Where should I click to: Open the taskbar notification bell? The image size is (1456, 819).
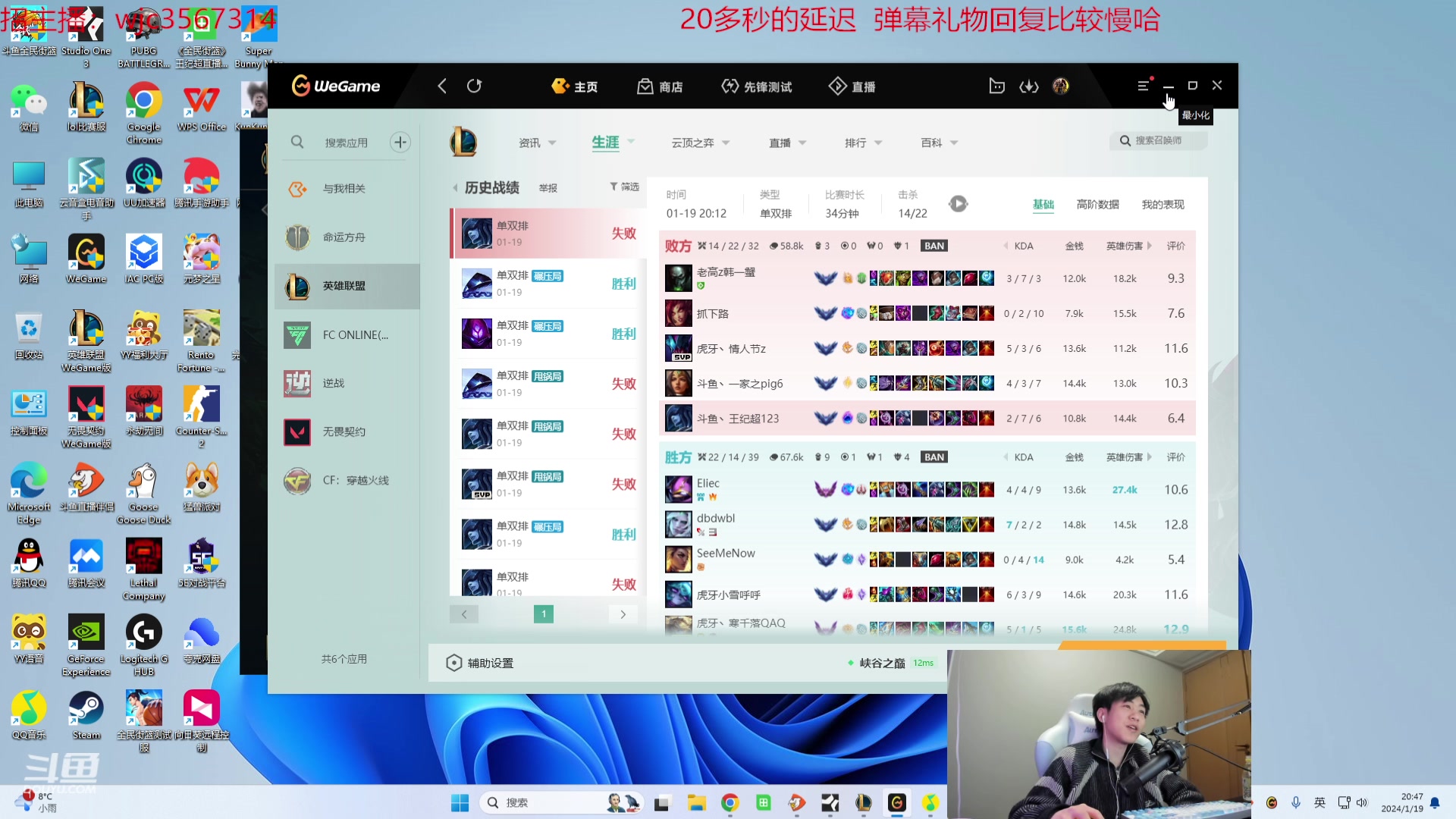point(1435,803)
